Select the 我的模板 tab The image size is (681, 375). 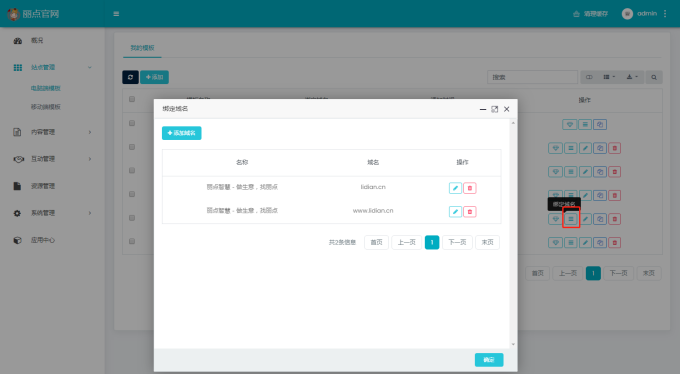point(142,48)
